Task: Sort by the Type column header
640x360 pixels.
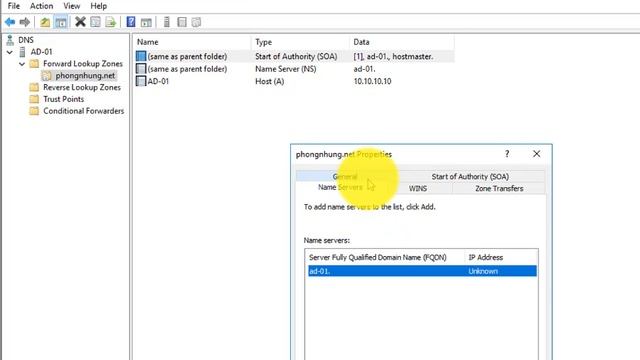Action: tap(300, 42)
